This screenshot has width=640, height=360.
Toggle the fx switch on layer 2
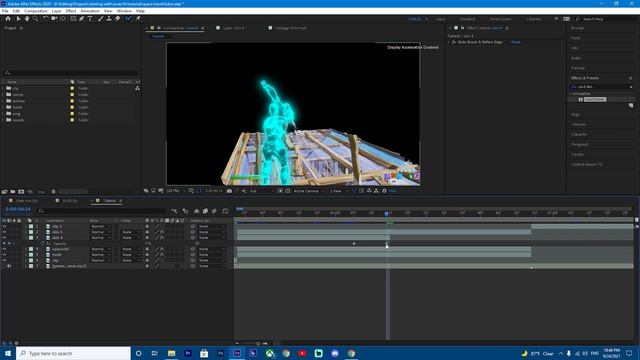[x=162, y=232]
